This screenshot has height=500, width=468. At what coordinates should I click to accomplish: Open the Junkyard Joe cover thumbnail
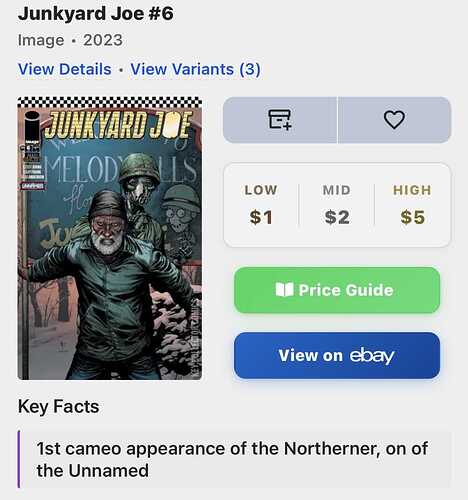pyautogui.click(x=110, y=238)
